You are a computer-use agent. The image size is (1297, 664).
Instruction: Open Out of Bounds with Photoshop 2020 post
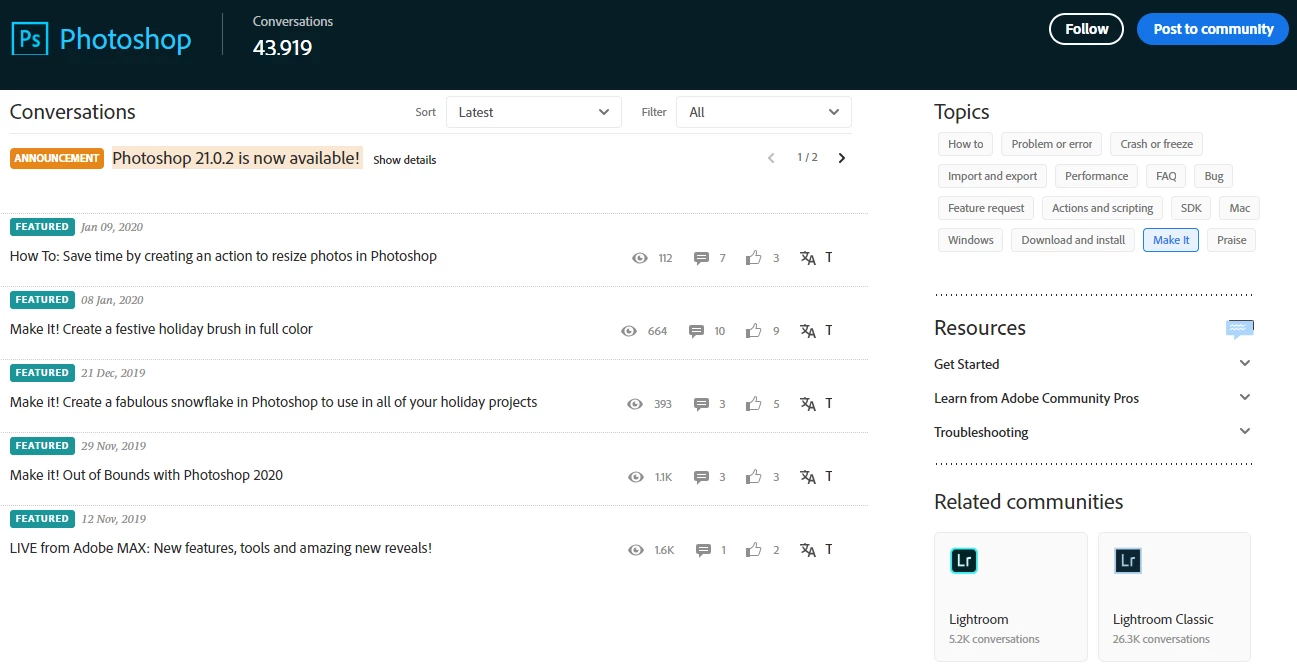pyautogui.click(x=146, y=475)
